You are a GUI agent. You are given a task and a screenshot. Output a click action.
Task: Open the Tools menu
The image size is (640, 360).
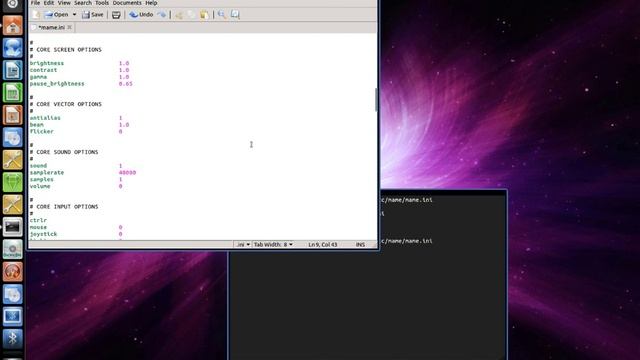pyautogui.click(x=102, y=3)
